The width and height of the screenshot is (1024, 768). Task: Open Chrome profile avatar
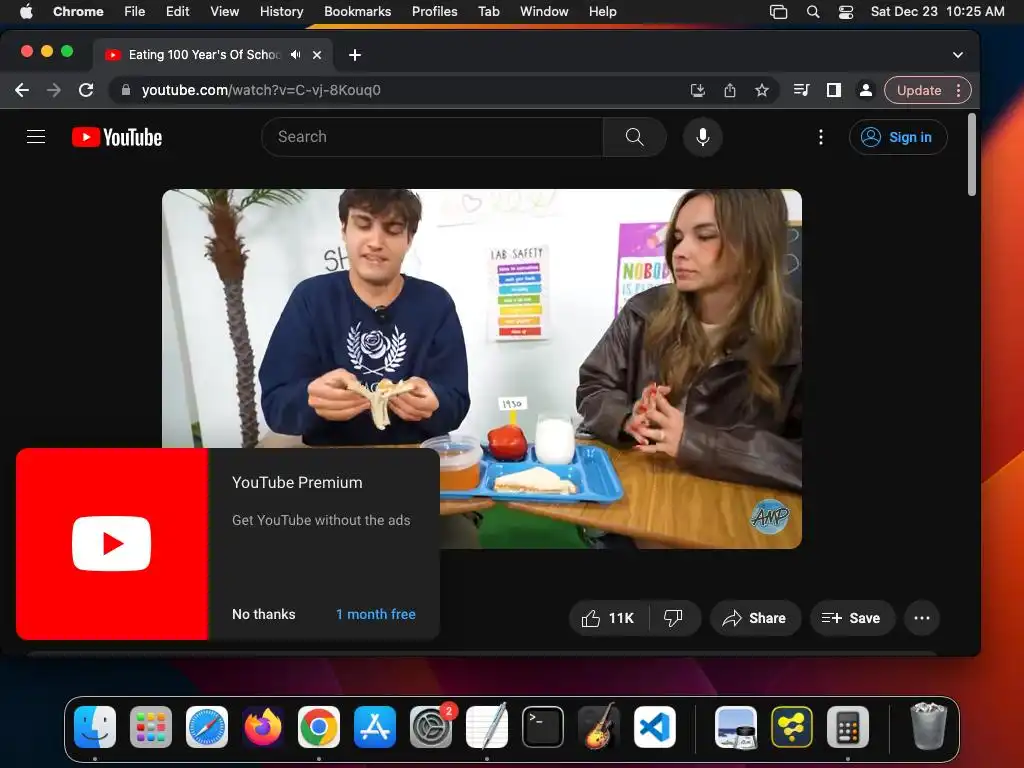(865, 90)
